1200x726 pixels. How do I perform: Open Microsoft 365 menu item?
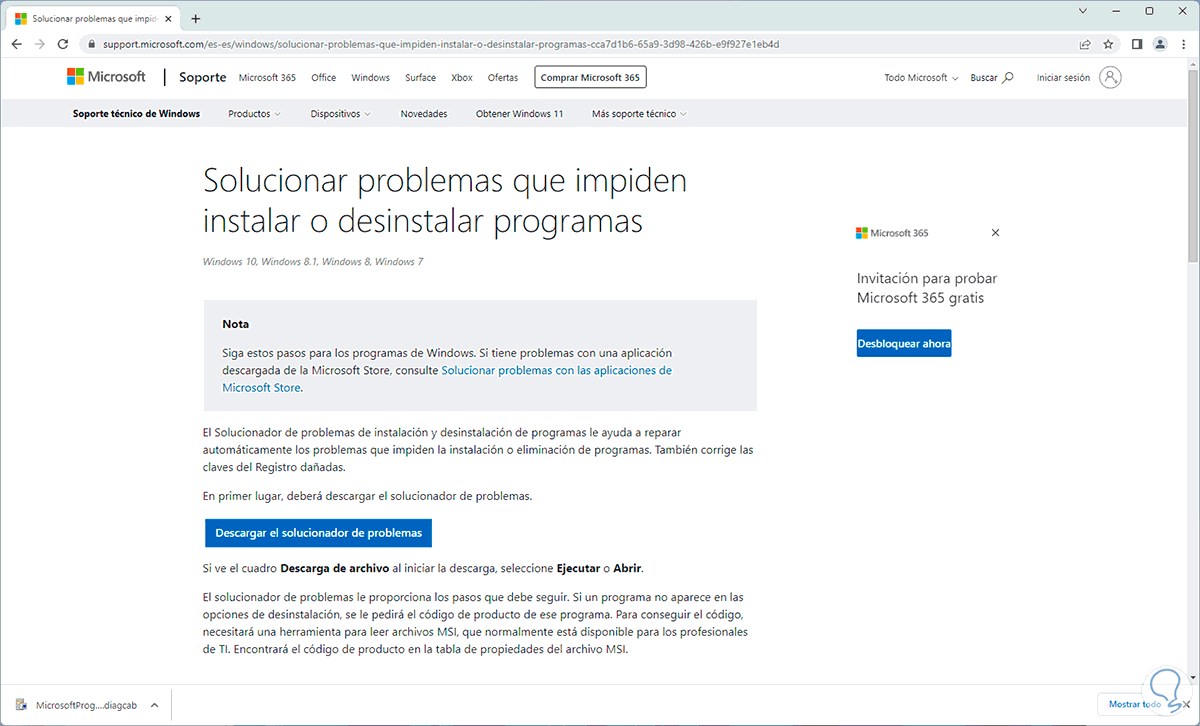[267, 77]
